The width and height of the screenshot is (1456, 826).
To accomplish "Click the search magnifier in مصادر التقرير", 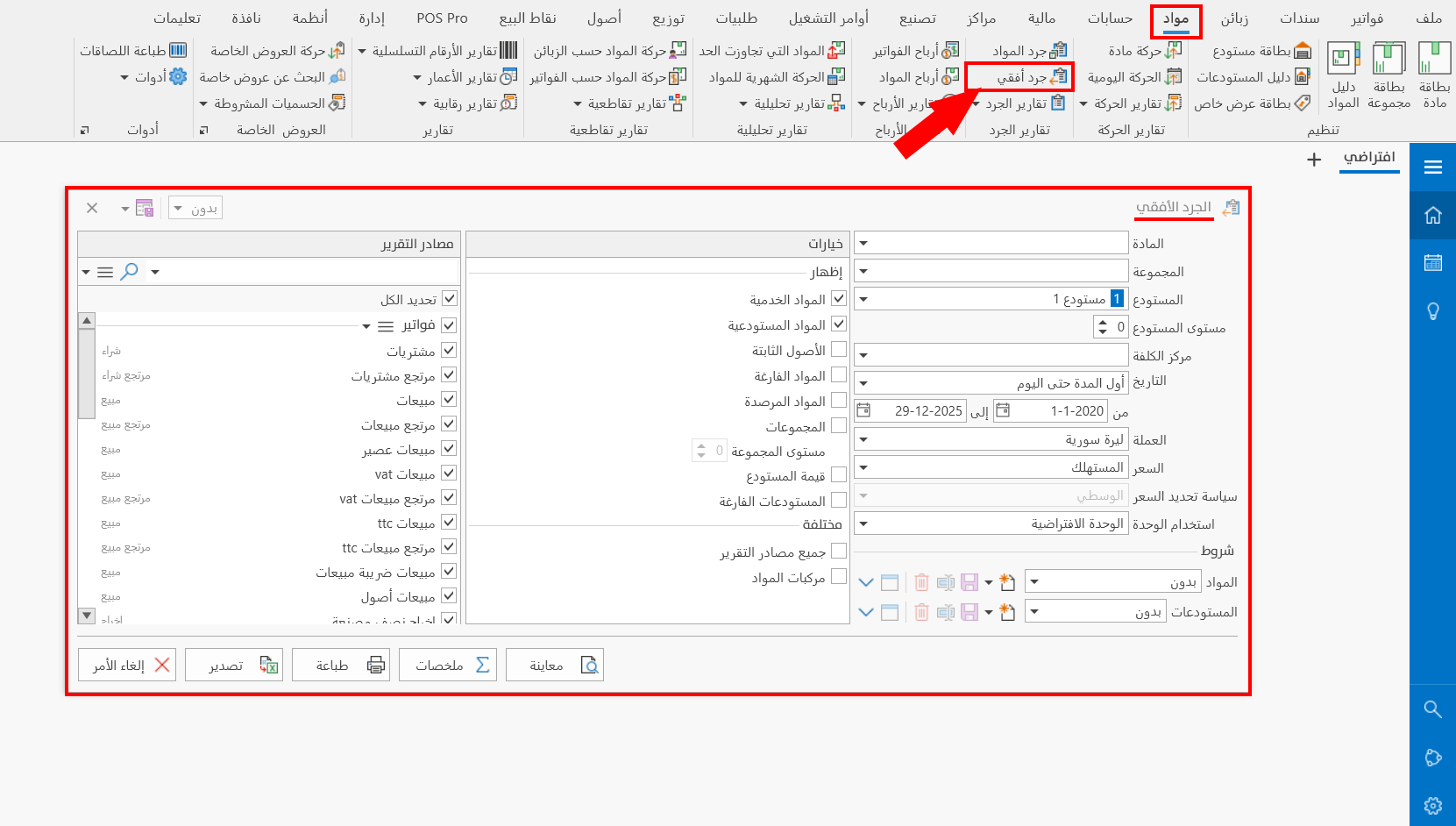I will 130,272.
